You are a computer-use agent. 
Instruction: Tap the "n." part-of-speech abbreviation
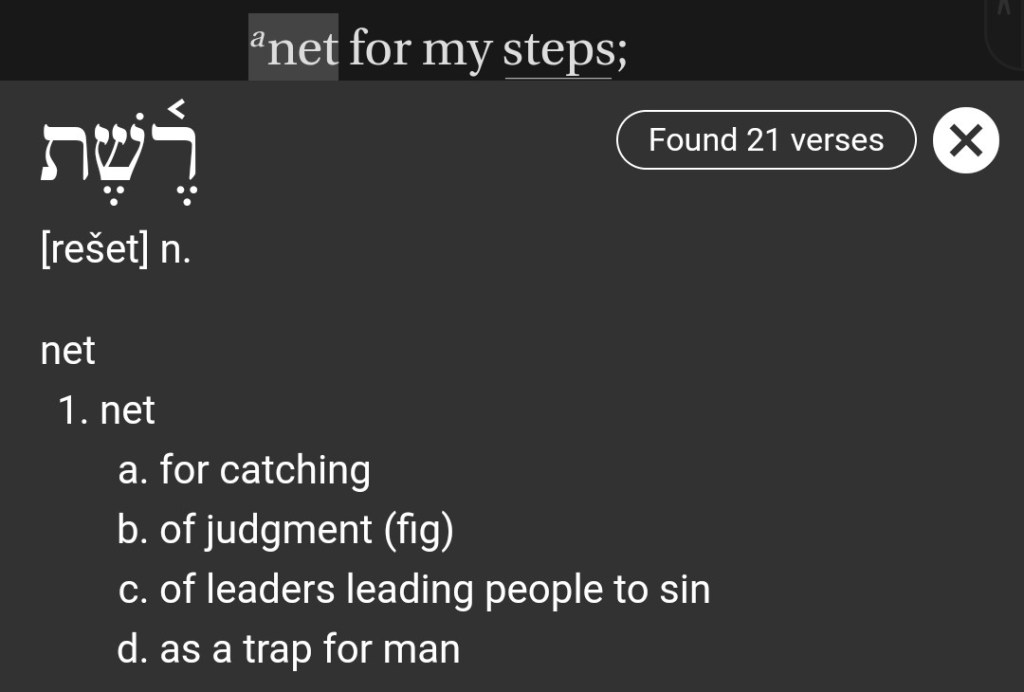coord(175,249)
